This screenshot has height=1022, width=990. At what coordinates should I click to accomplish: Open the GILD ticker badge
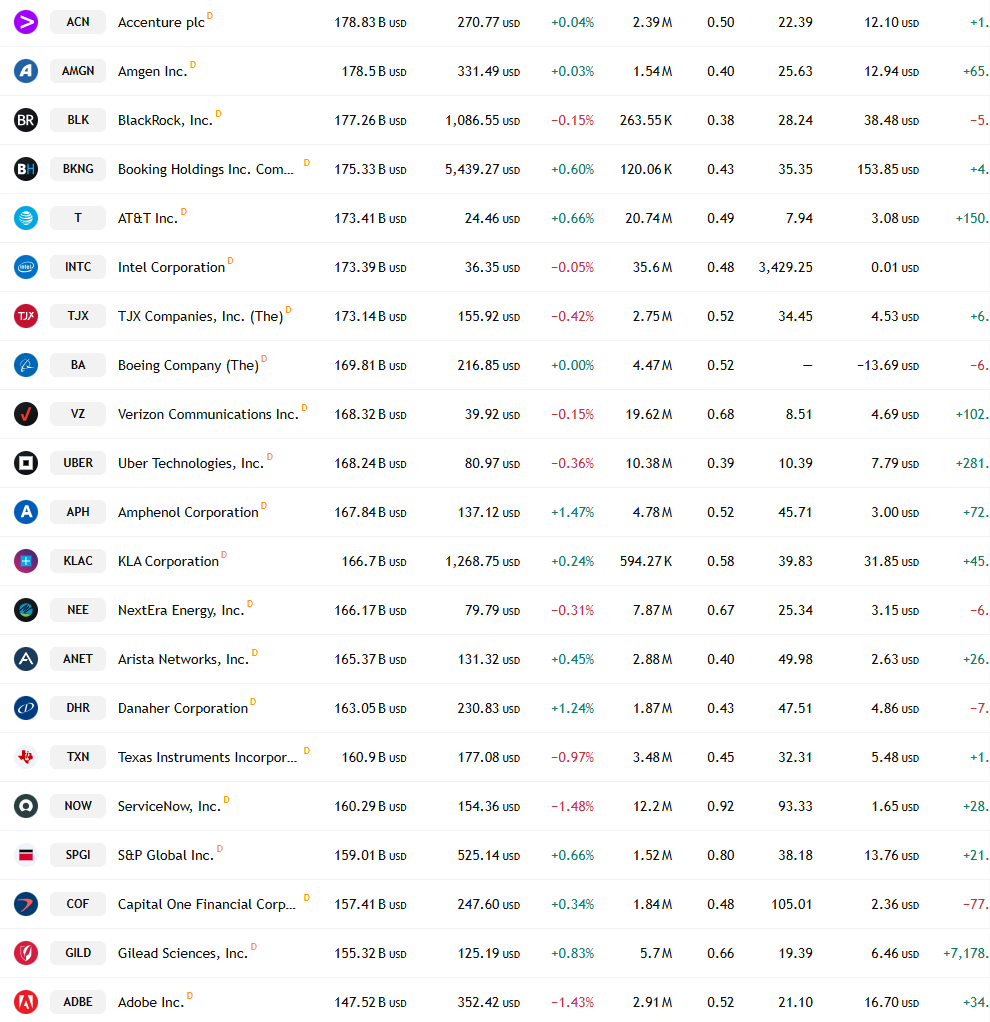pyautogui.click(x=78, y=953)
